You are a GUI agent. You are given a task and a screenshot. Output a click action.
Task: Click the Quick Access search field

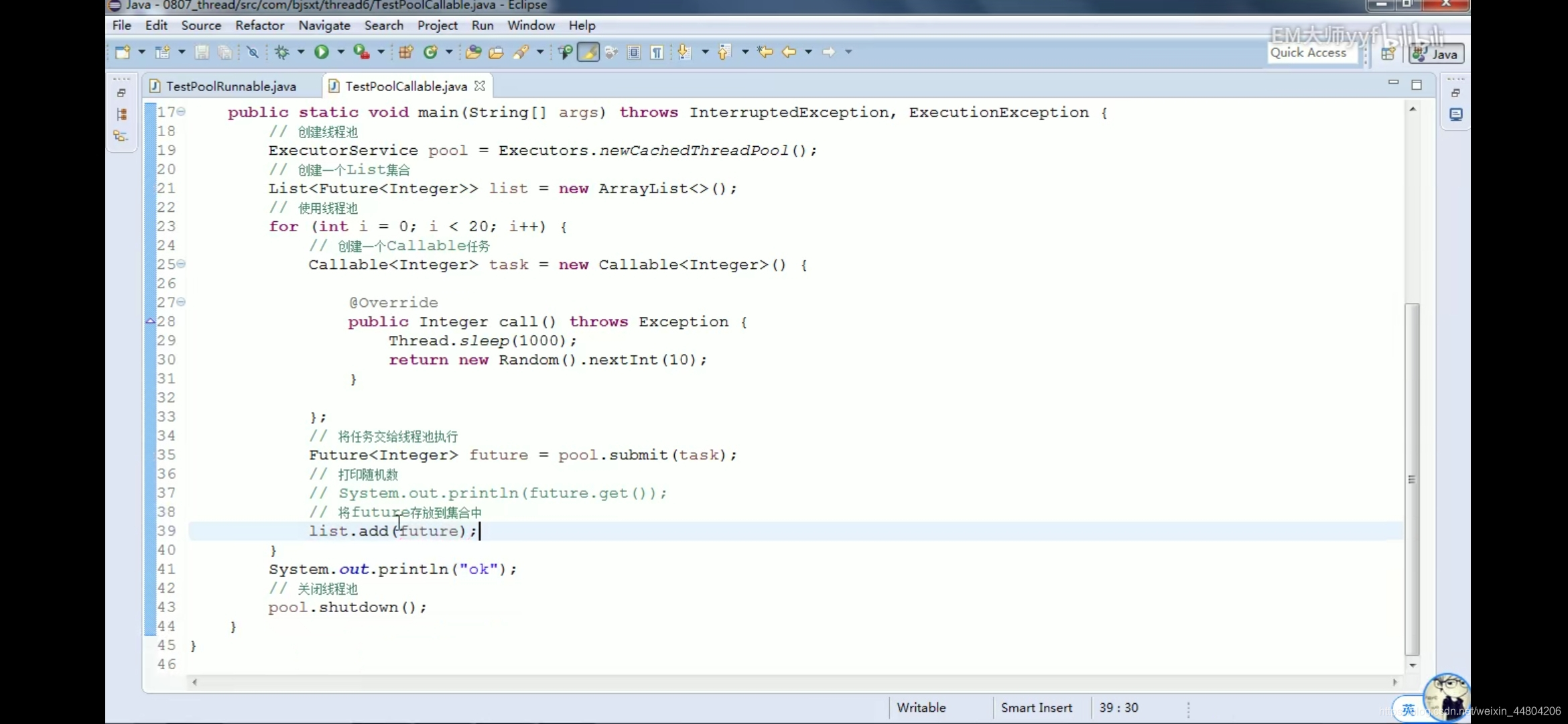1308,53
